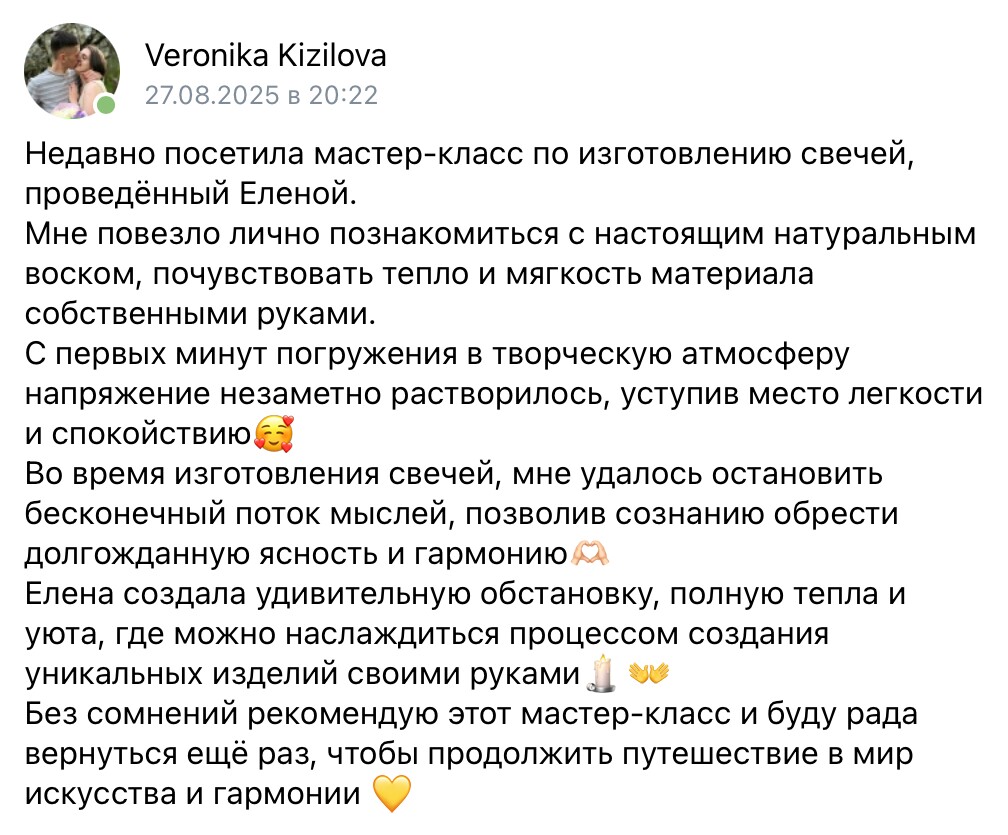1008x835 pixels.
Task: Open the Veronika Kizilova profile avatar
Action: (x=72, y=71)
